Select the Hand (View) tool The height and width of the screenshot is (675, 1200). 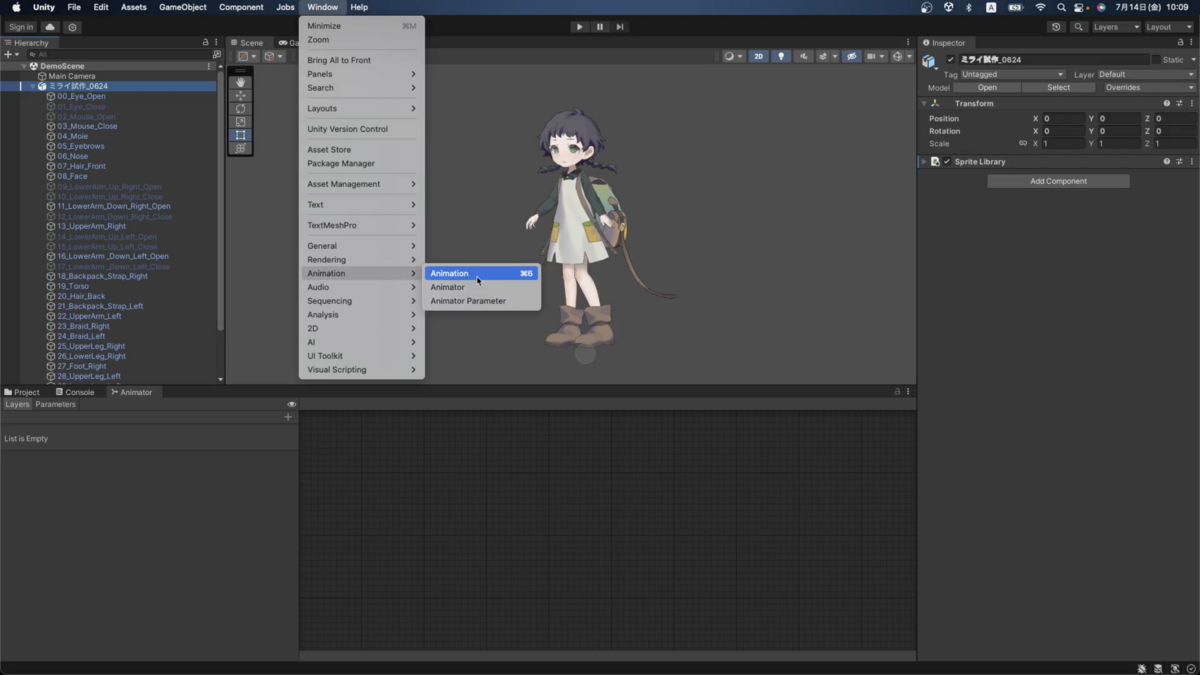(x=240, y=83)
